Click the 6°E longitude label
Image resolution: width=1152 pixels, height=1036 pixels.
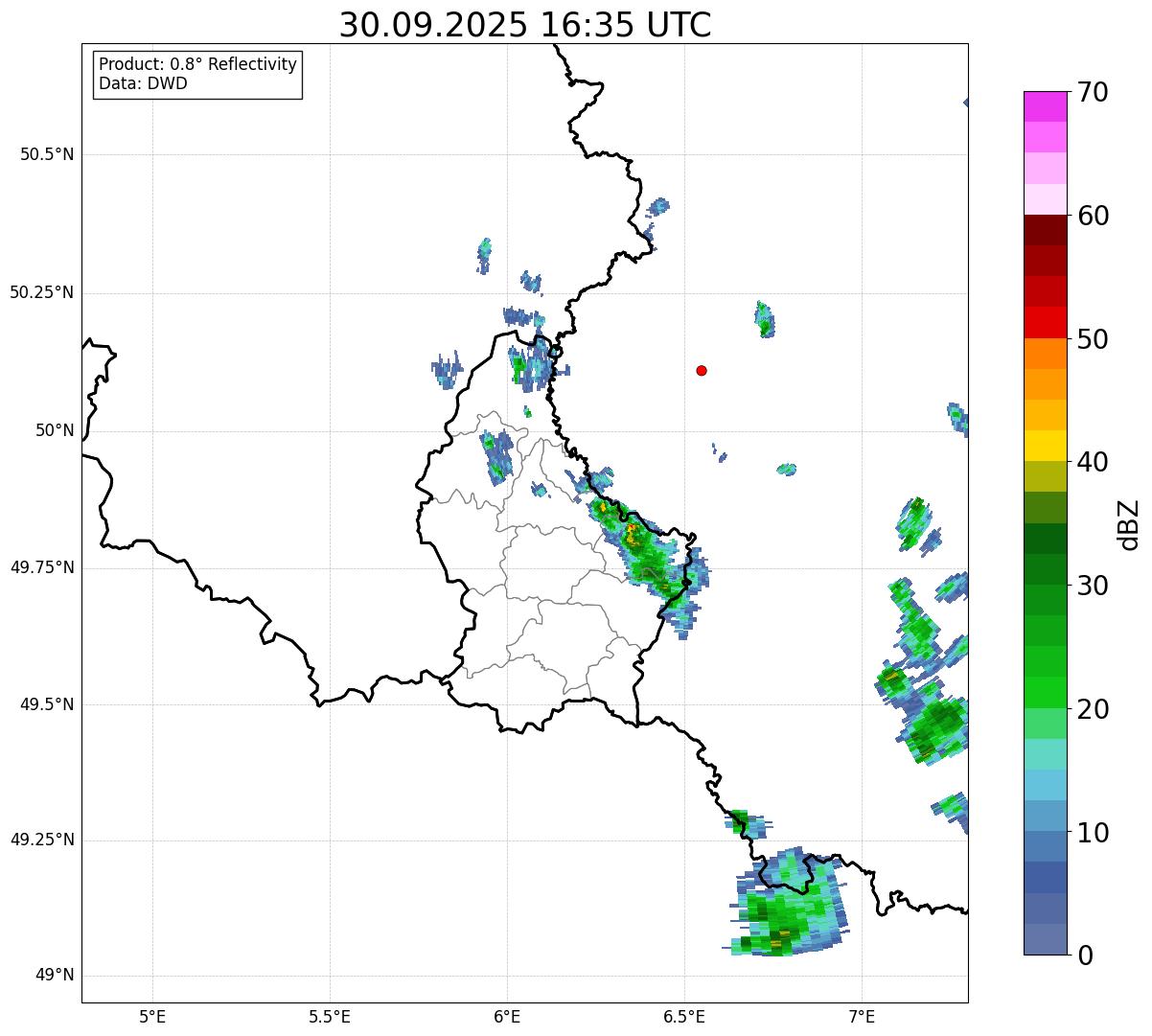click(x=507, y=1016)
